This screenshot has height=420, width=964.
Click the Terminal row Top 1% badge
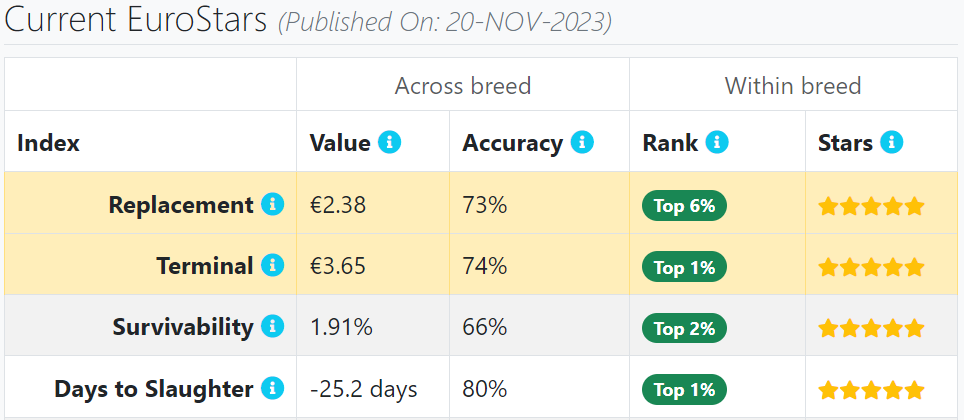pyautogui.click(x=684, y=267)
